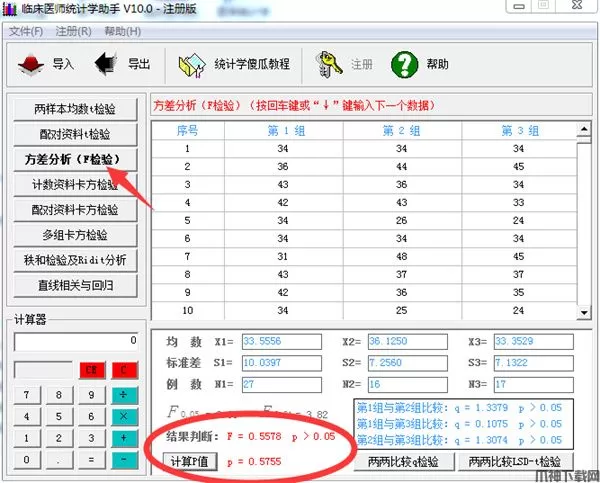Click the X1 mean field 33.5556

point(282,342)
